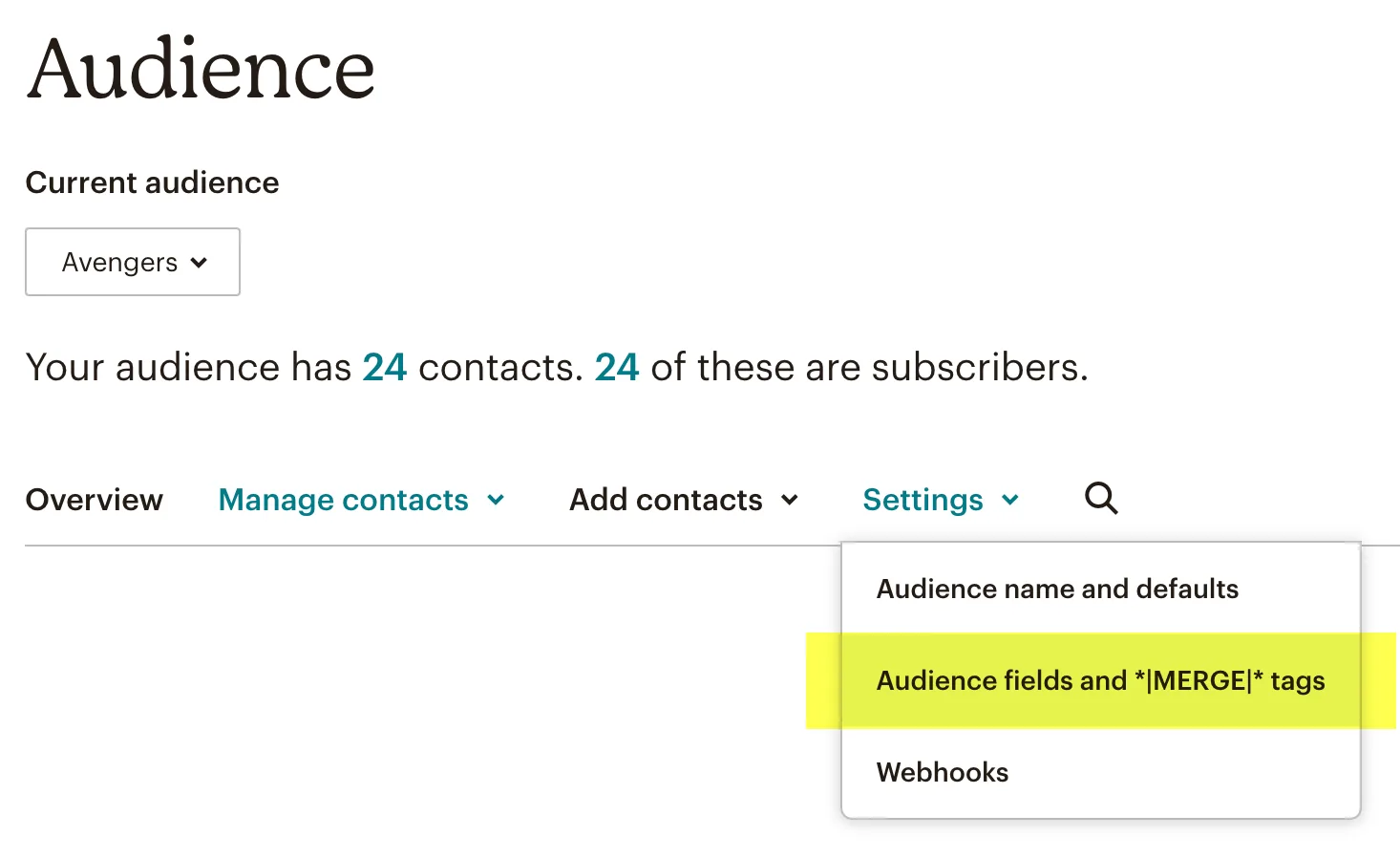Click the Manage contacts expander arrow
The height and width of the screenshot is (858, 1400).
tap(496, 500)
